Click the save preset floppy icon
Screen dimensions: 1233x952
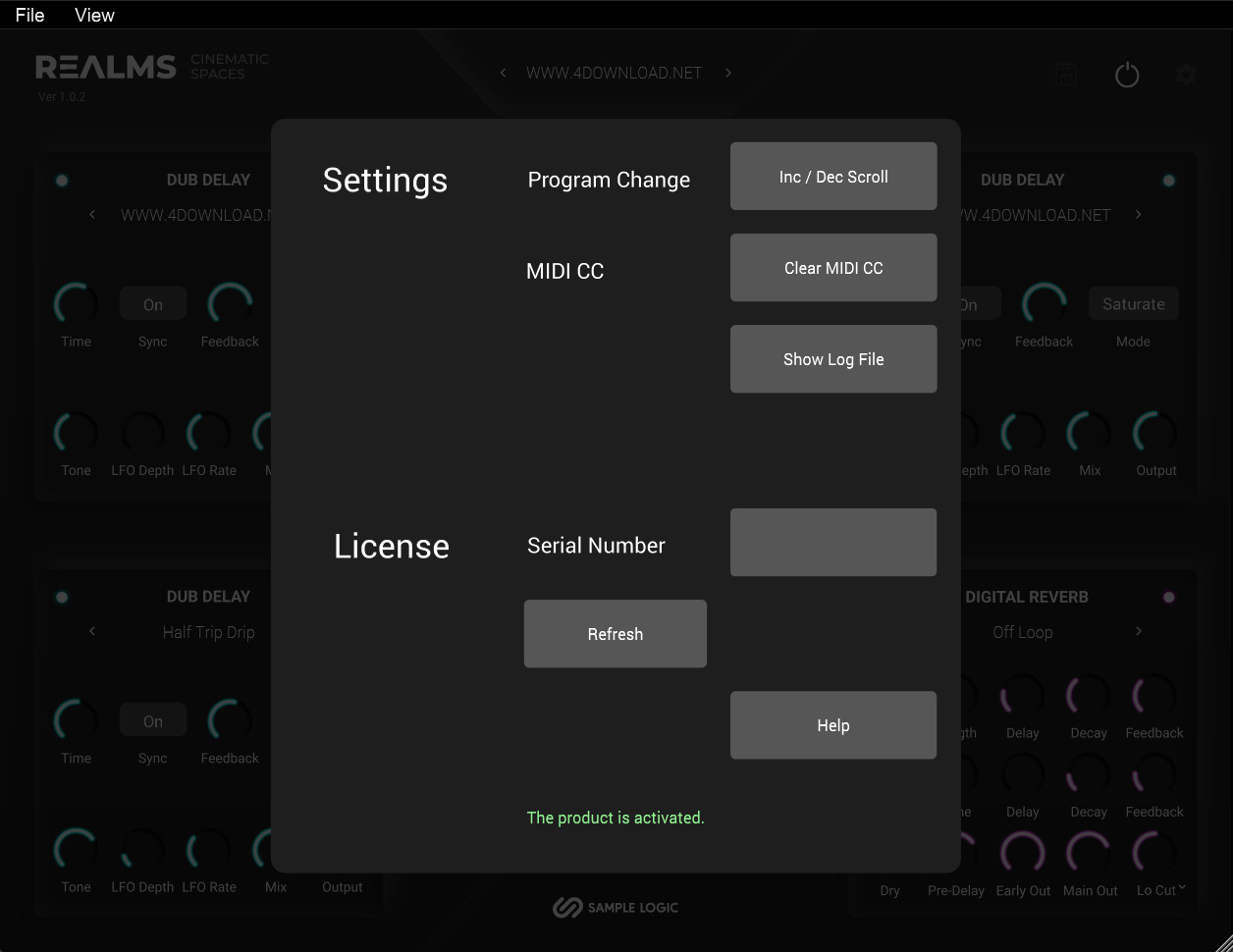coord(1066,75)
